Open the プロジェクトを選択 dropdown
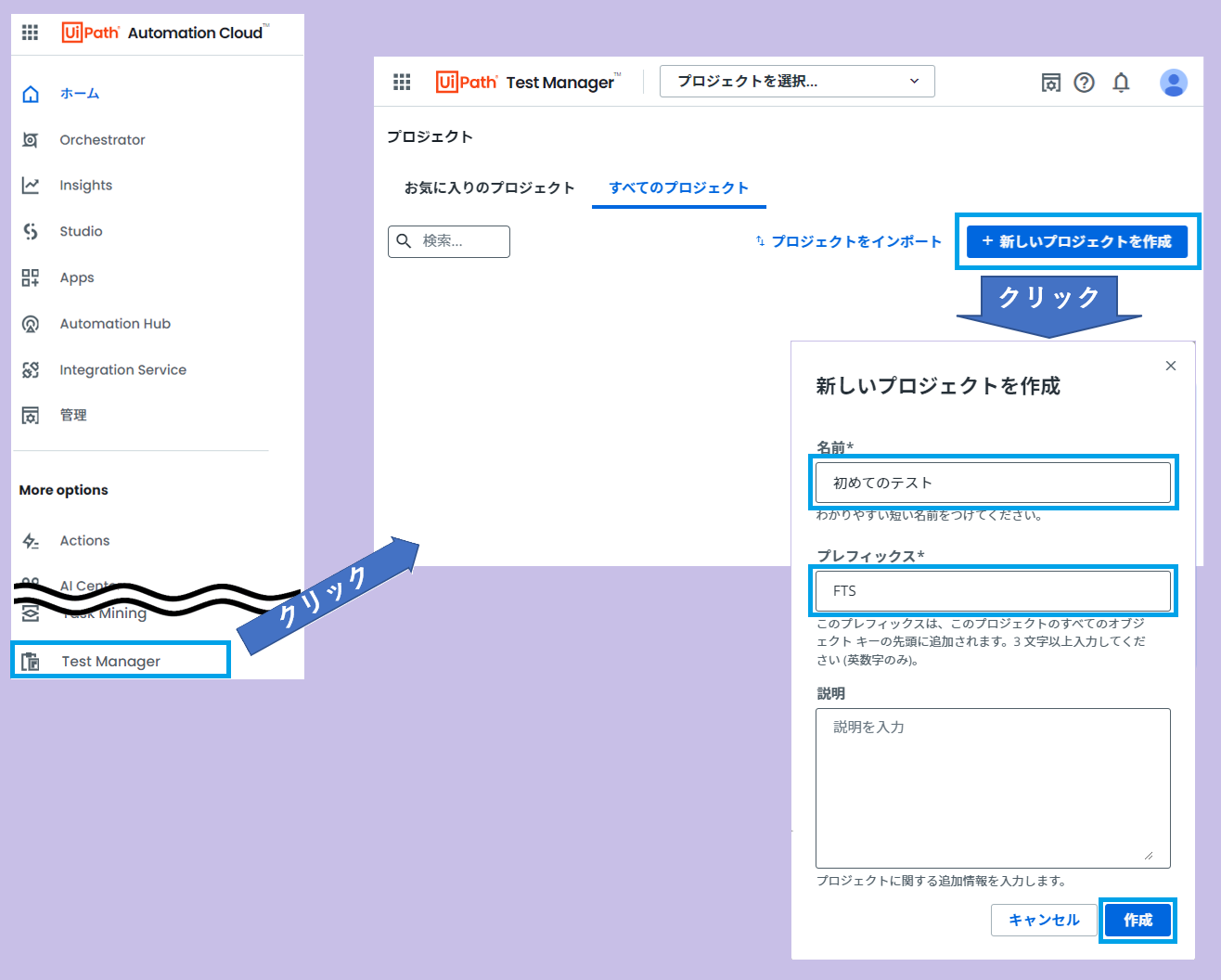This screenshot has width=1221, height=980. (797, 82)
